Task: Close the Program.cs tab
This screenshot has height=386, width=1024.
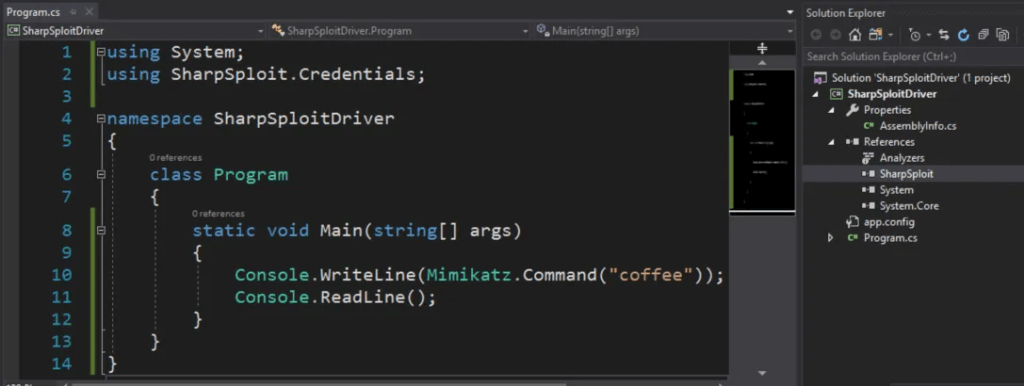Action: click(89, 12)
